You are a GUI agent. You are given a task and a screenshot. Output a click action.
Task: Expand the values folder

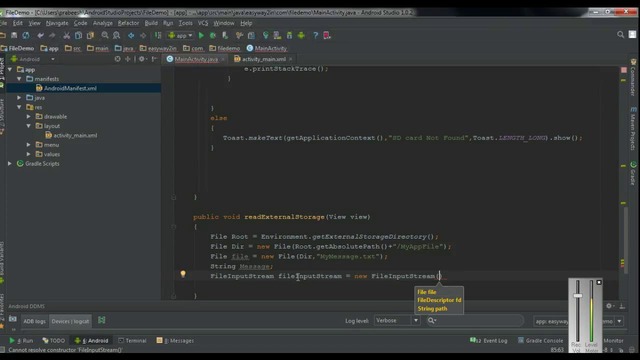coord(29,154)
